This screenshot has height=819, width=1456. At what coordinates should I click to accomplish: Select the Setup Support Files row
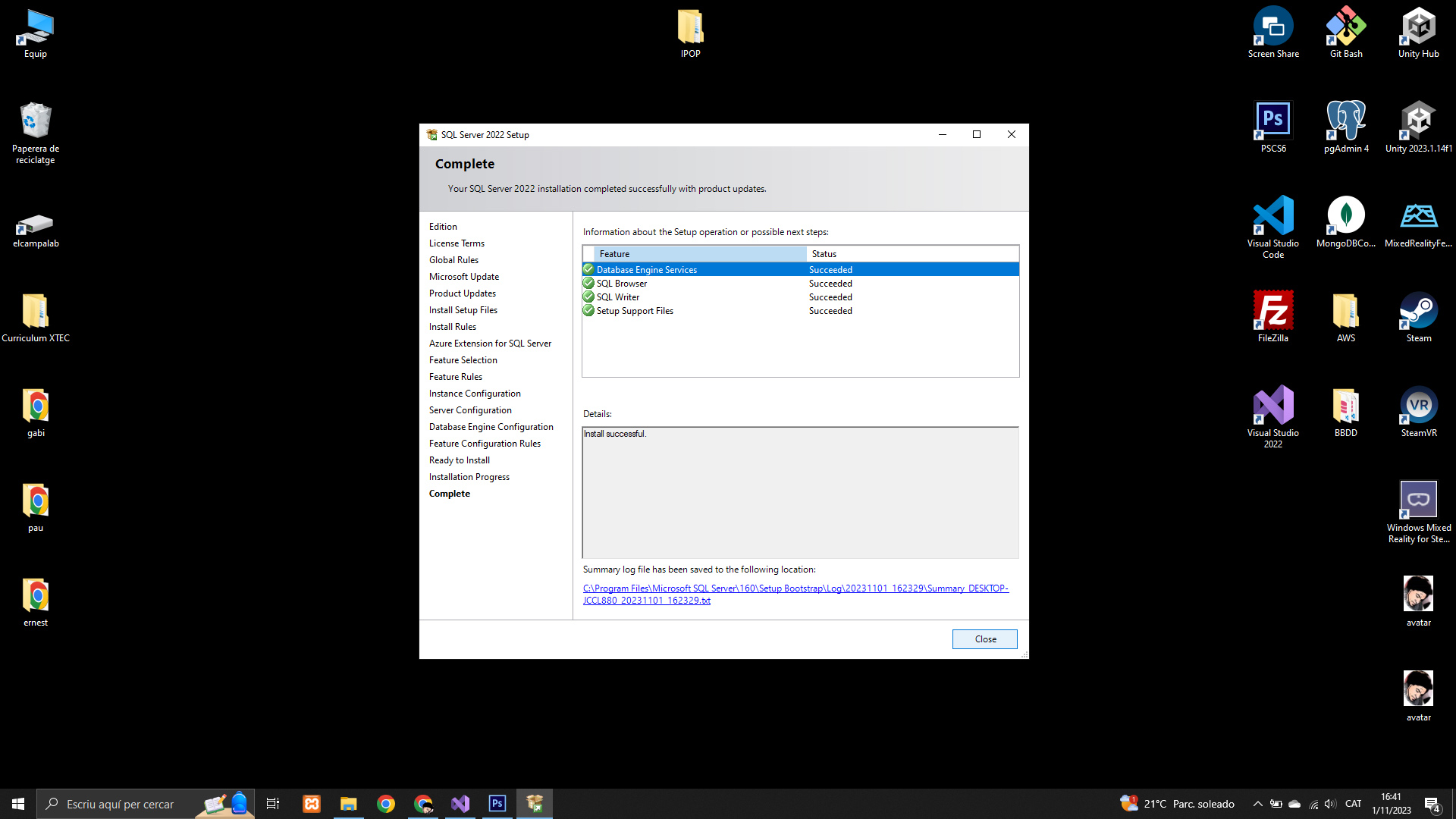635,311
